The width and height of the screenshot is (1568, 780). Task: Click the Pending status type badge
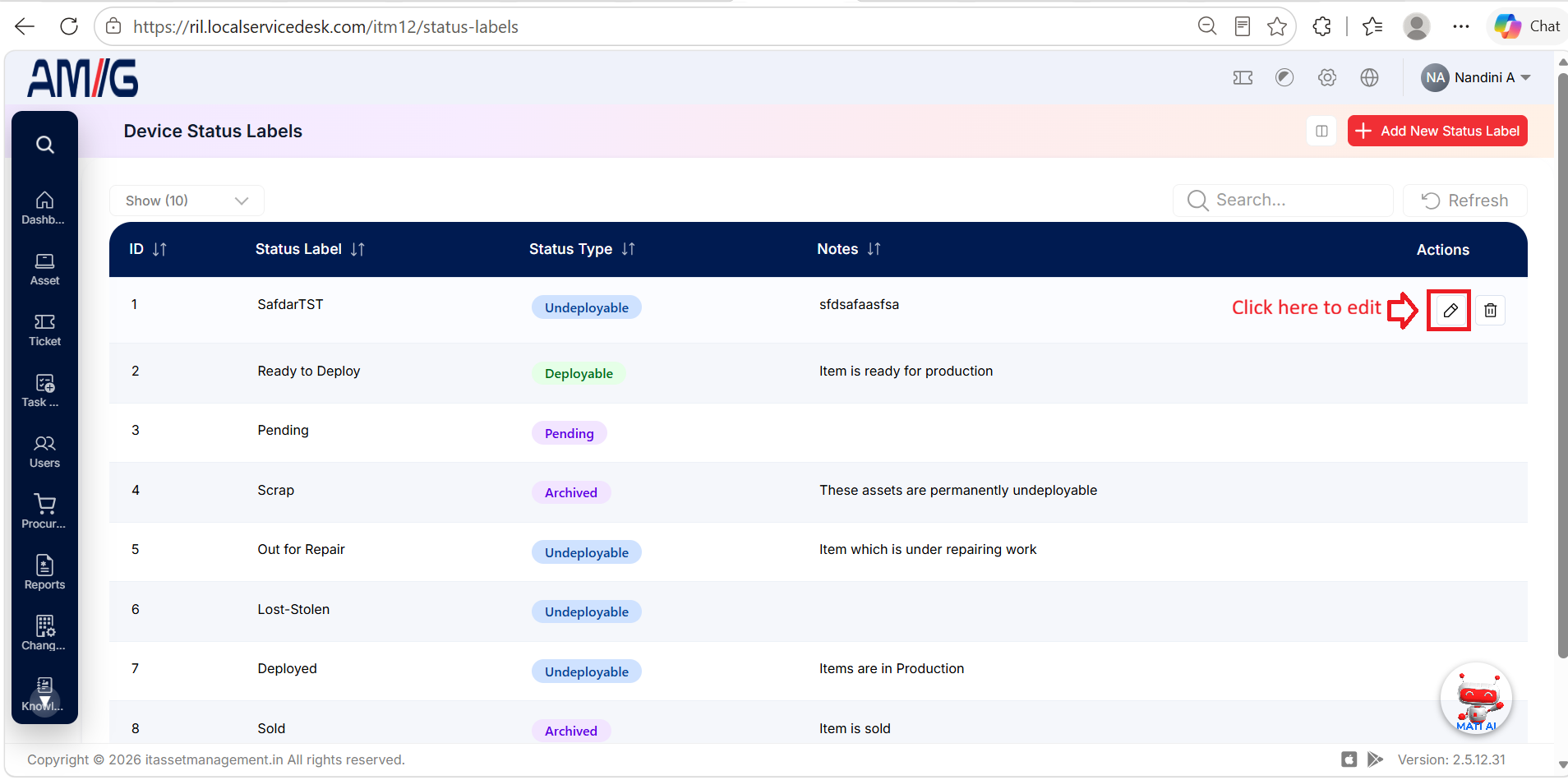coord(569,433)
